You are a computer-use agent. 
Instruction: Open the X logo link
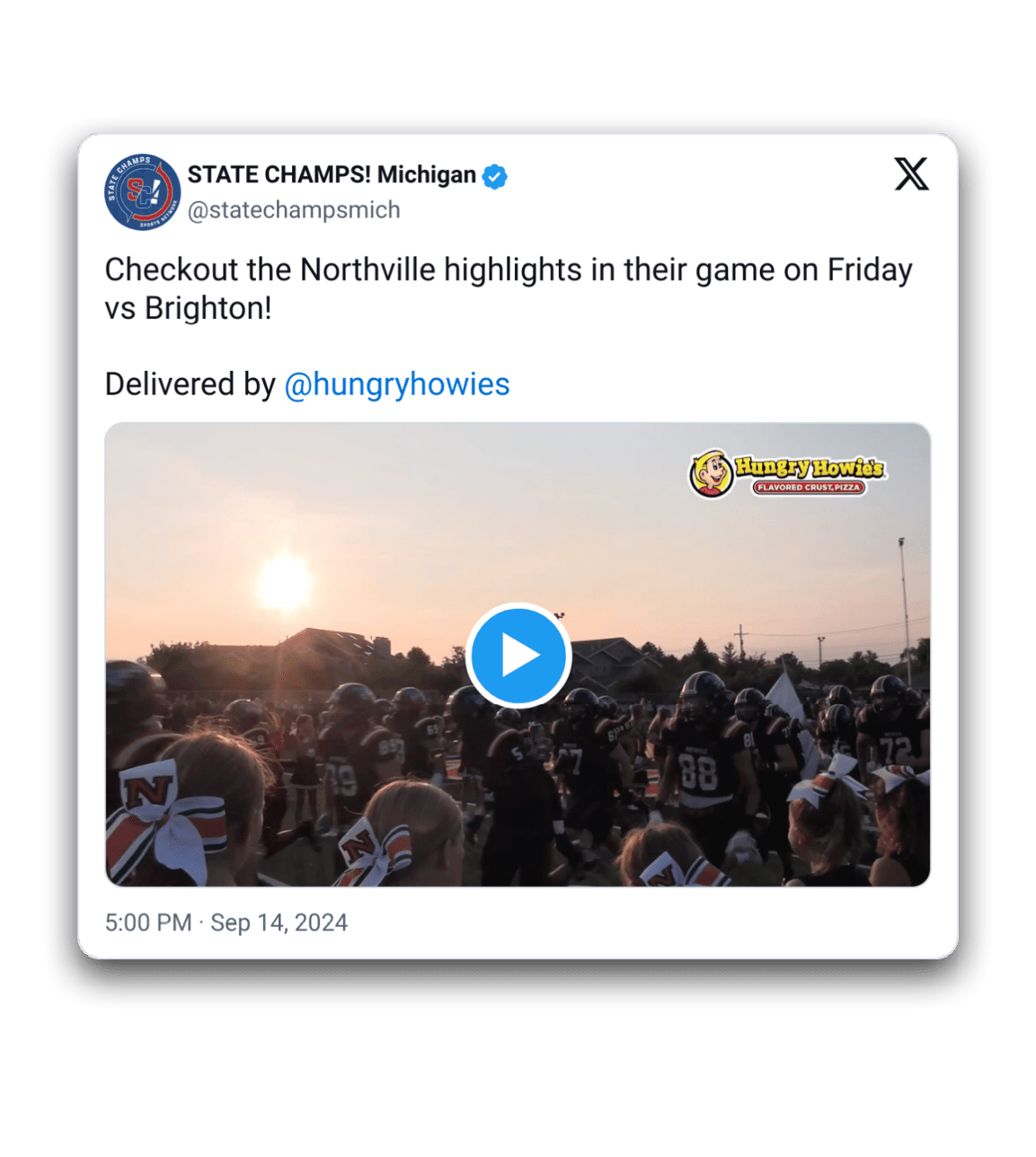(911, 173)
